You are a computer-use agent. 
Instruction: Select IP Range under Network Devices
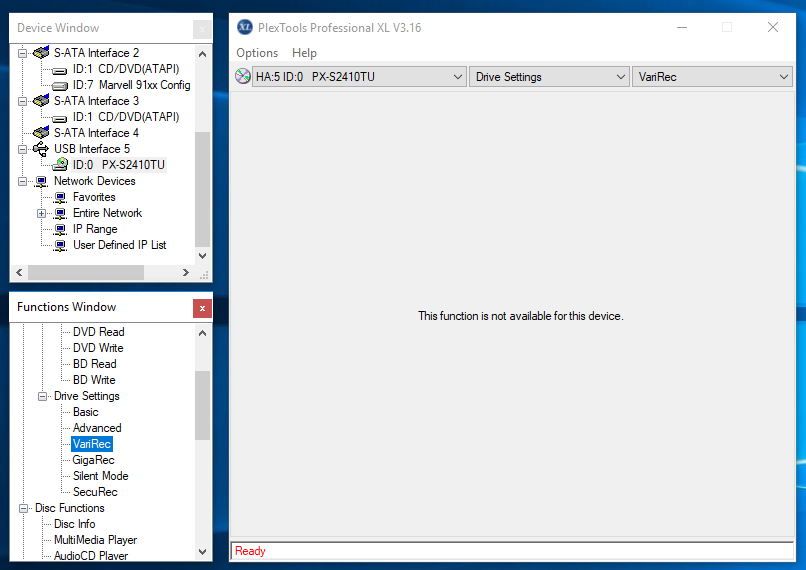coord(95,229)
